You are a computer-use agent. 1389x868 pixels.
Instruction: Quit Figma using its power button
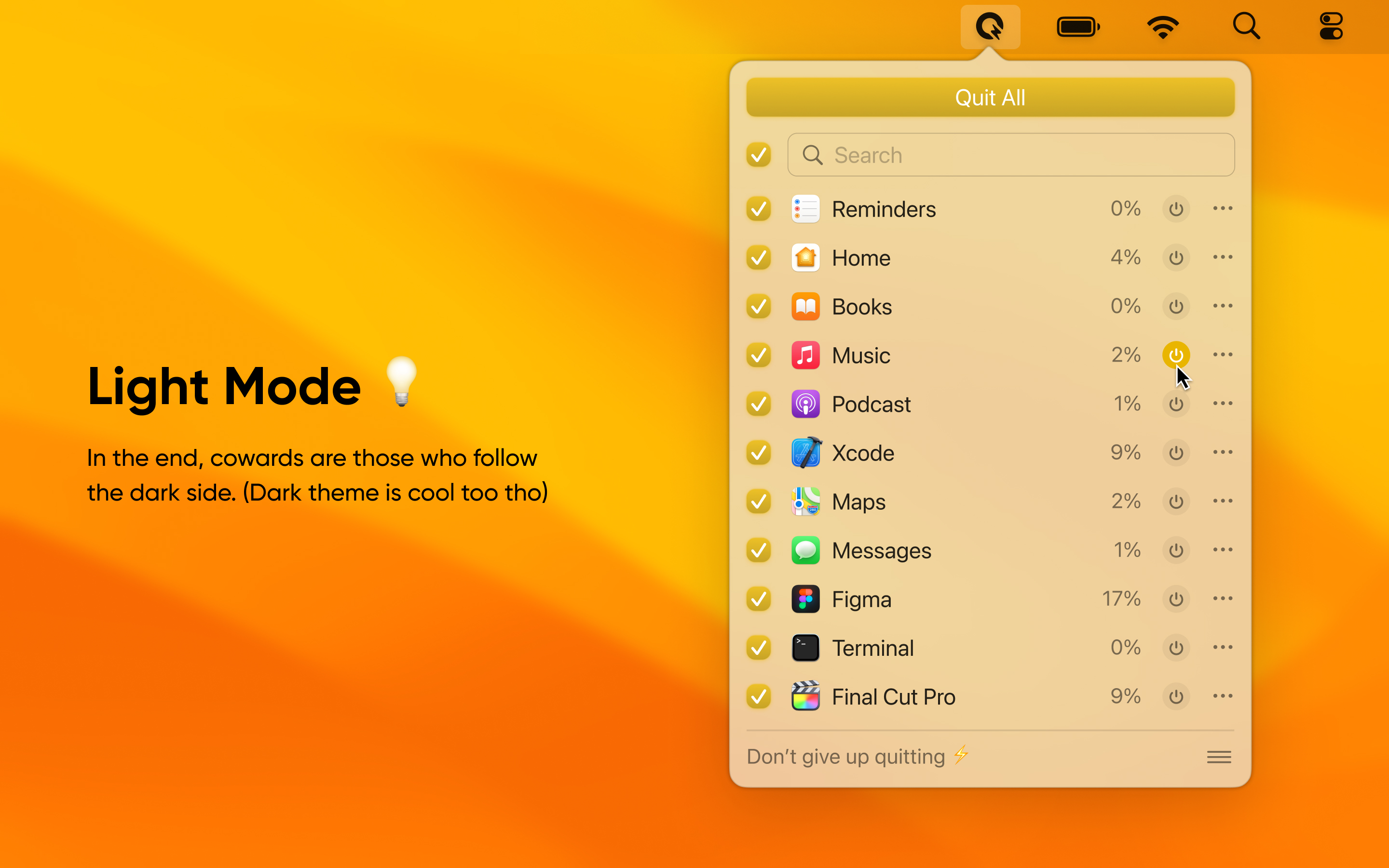pos(1175,599)
